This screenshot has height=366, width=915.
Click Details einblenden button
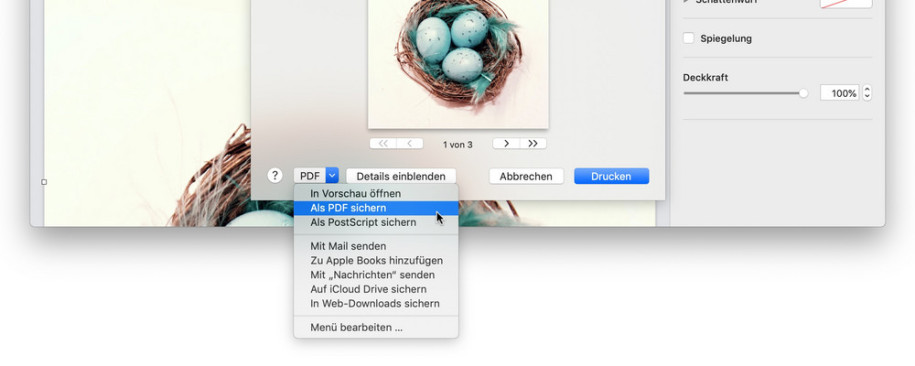[401, 176]
